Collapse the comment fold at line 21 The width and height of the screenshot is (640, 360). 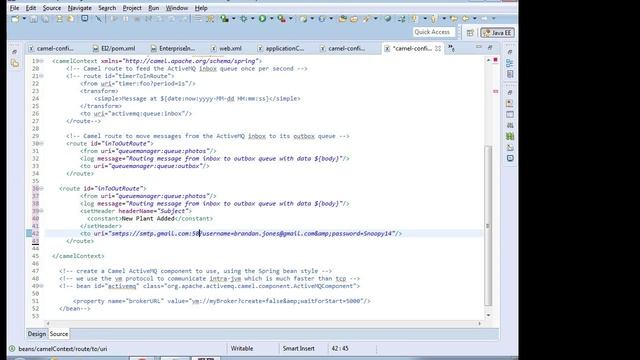tap(42, 76)
